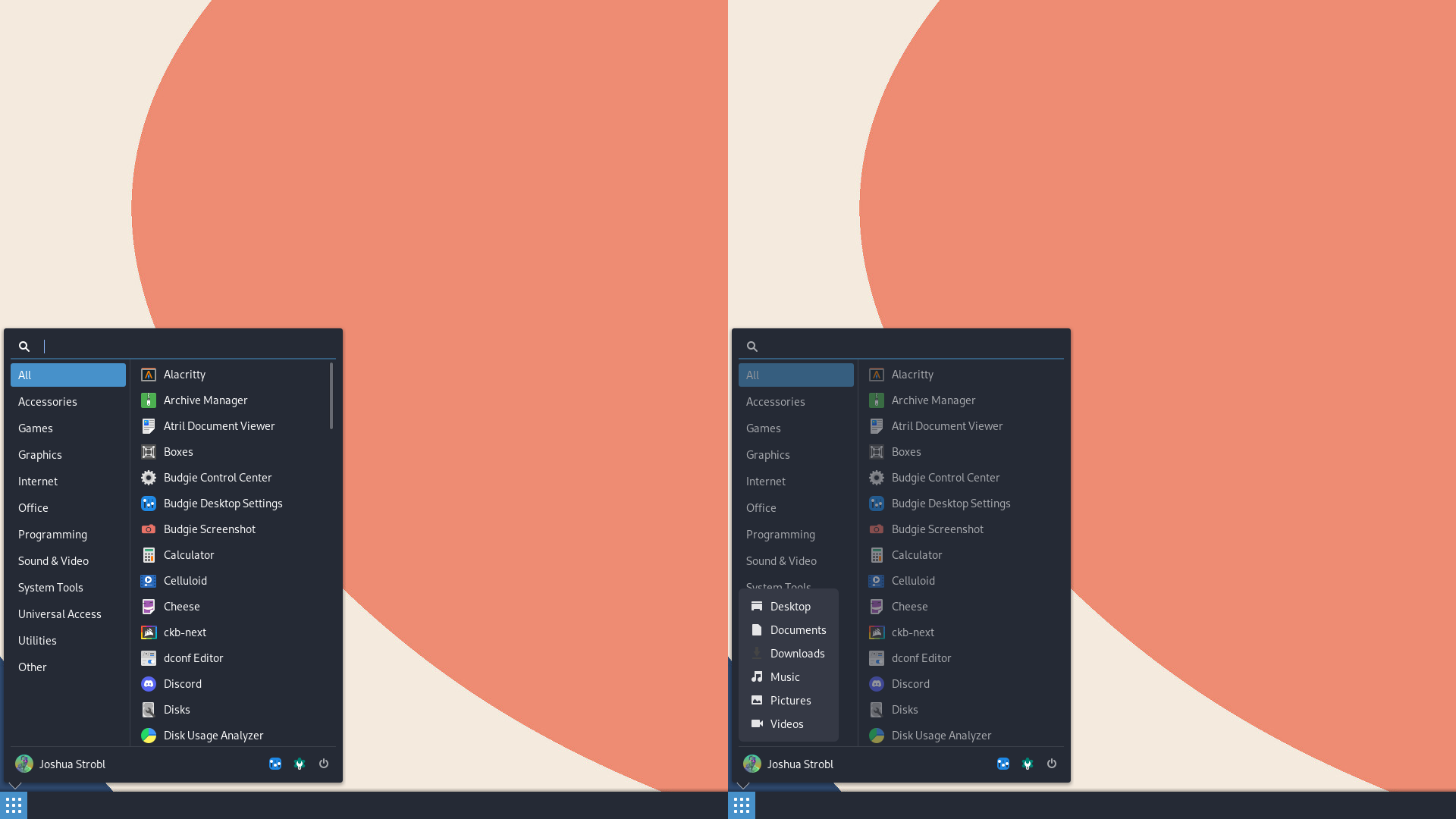Screen dimensions: 1456x819
Task: Collapse the menu using the bottom chevron
Action: pyautogui.click(x=15, y=786)
